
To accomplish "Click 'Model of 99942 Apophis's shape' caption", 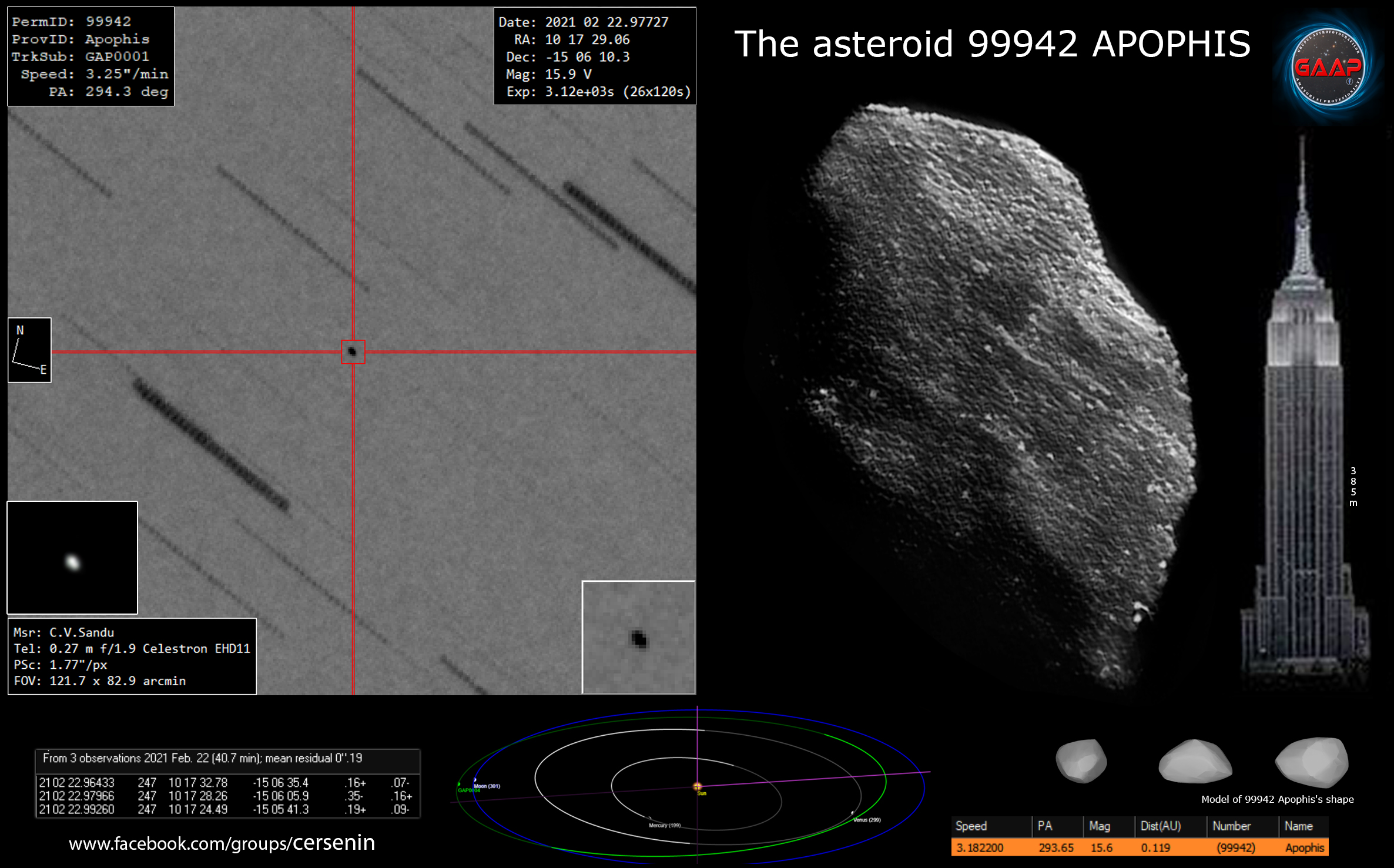I will click(x=1278, y=800).
